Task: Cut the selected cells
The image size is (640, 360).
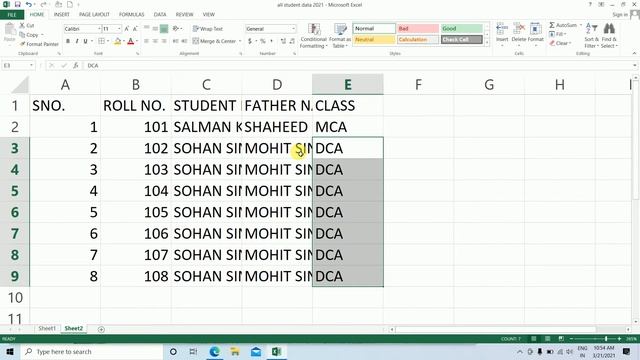Action: coord(27,25)
